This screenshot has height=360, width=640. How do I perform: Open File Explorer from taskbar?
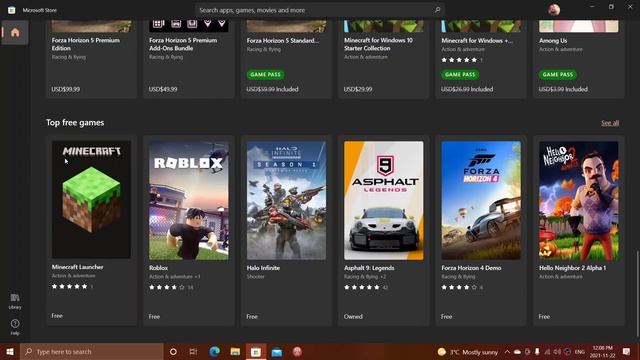tap(235, 351)
